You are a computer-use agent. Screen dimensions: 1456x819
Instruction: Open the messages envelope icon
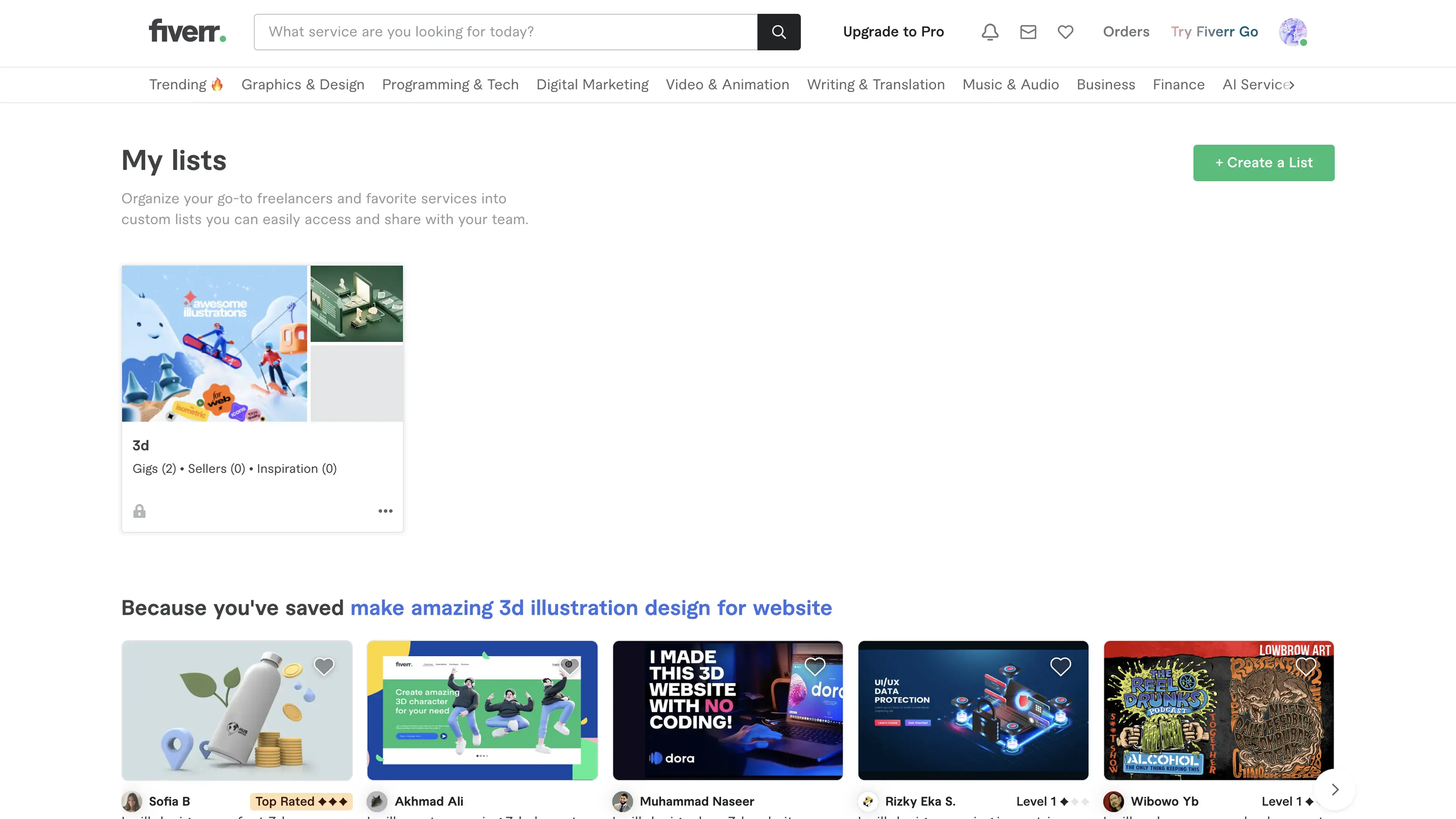point(1028,31)
